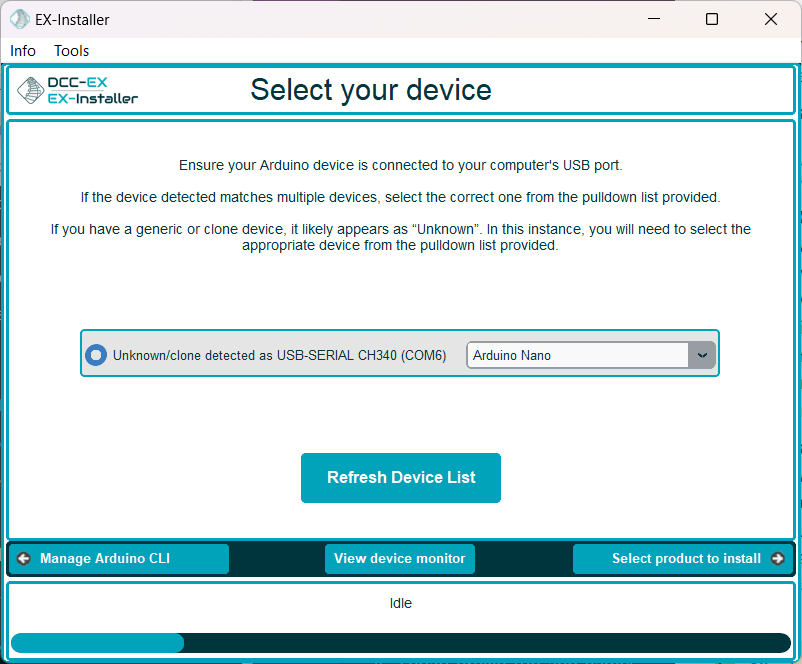Minimize the EX-Installer window

pyautogui.click(x=653, y=19)
